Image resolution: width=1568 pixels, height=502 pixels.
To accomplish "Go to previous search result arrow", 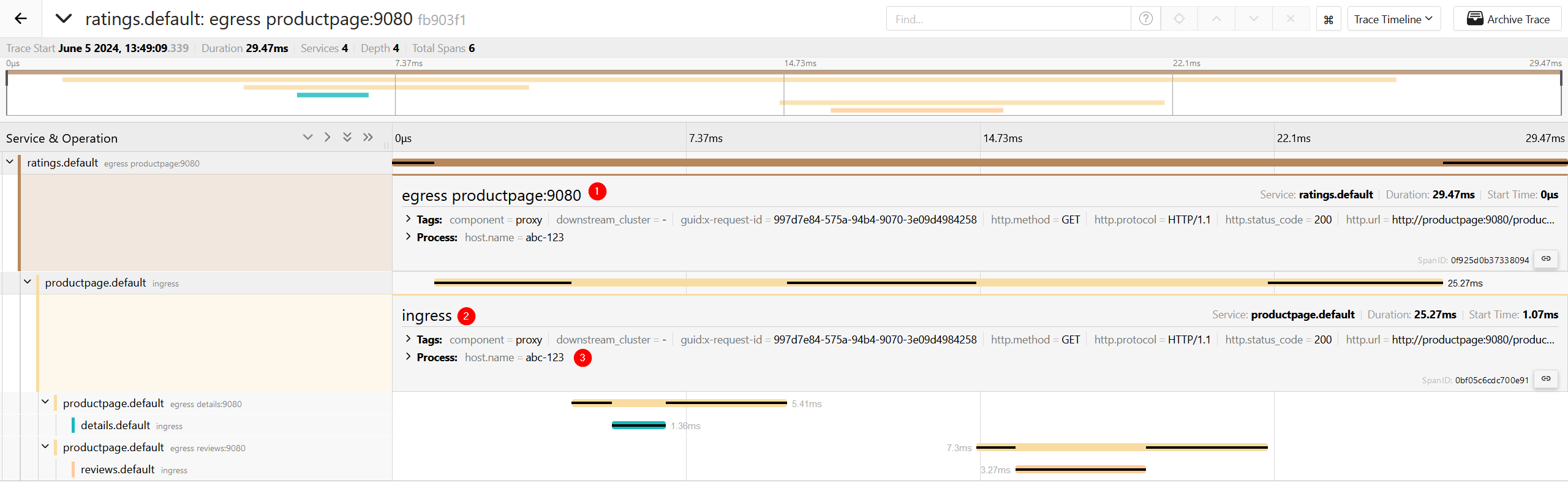I will pos(1216,19).
